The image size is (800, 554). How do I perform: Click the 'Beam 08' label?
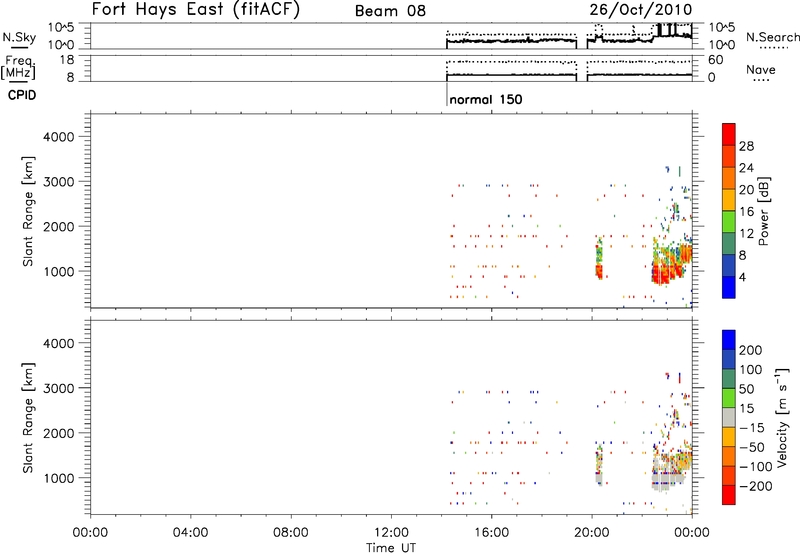(x=390, y=11)
